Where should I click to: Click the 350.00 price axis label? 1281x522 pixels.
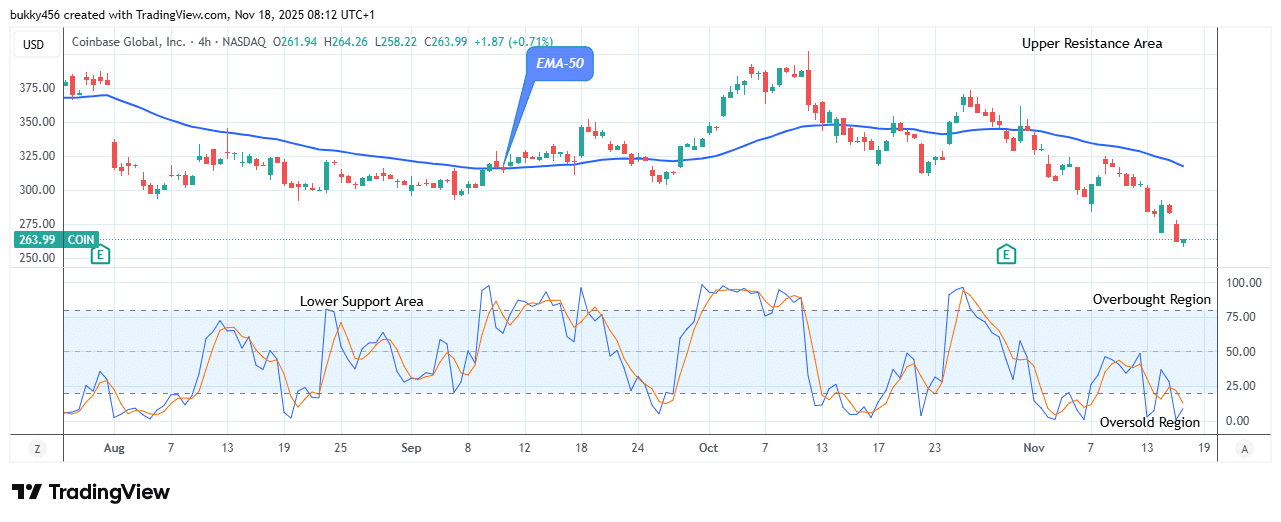[38, 122]
